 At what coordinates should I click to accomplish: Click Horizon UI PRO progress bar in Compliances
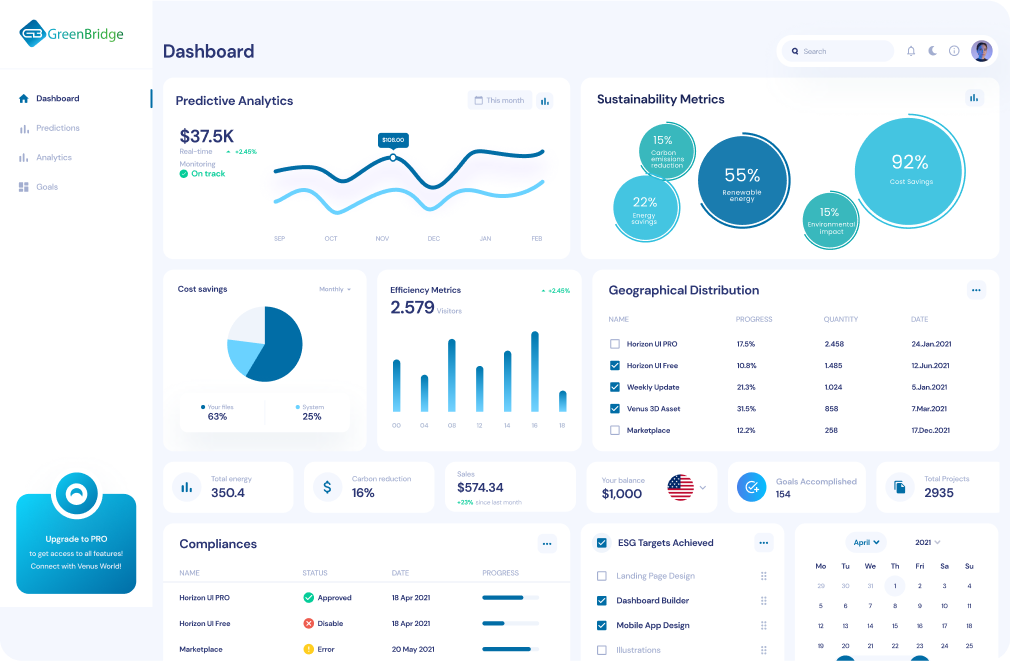tap(510, 598)
